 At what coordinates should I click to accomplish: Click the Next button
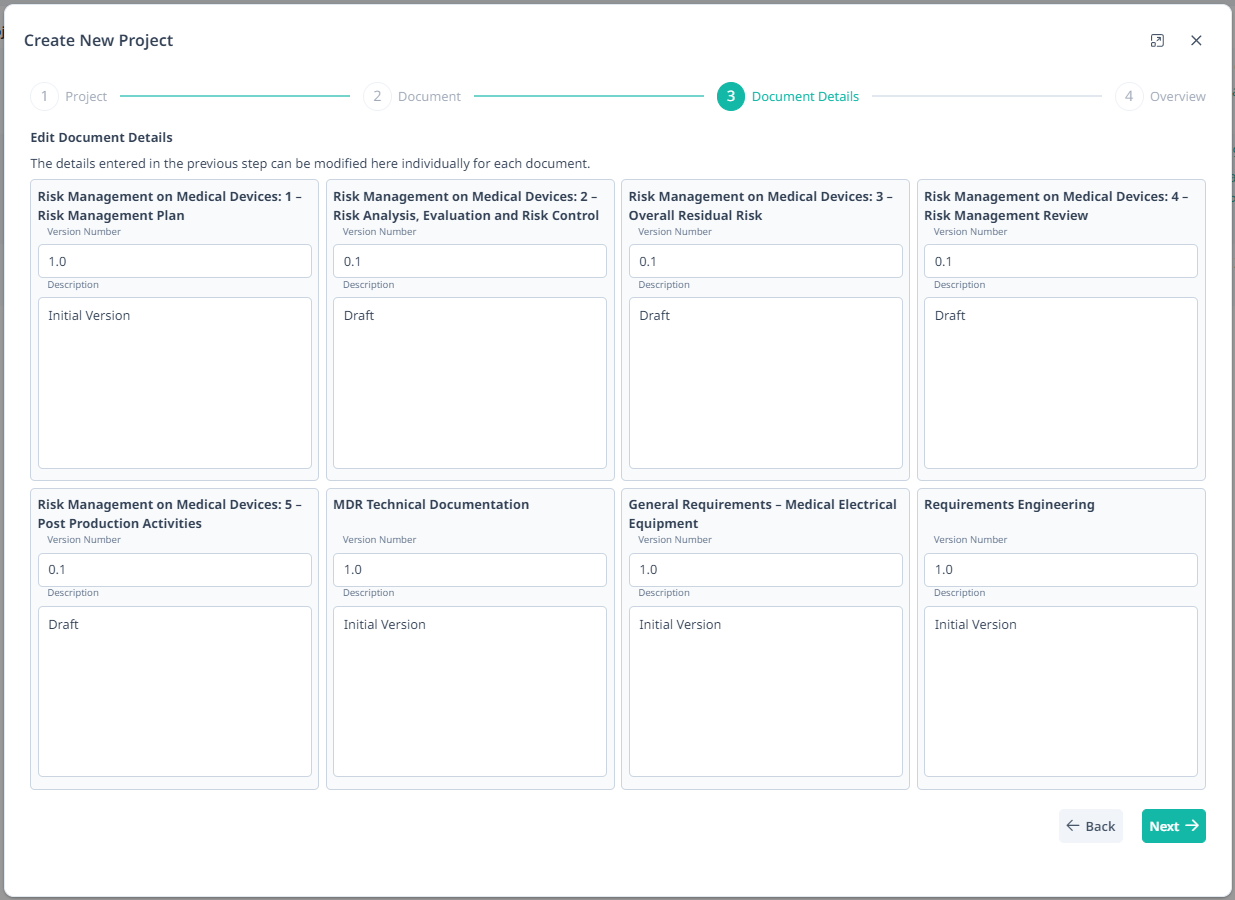pyautogui.click(x=1173, y=826)
